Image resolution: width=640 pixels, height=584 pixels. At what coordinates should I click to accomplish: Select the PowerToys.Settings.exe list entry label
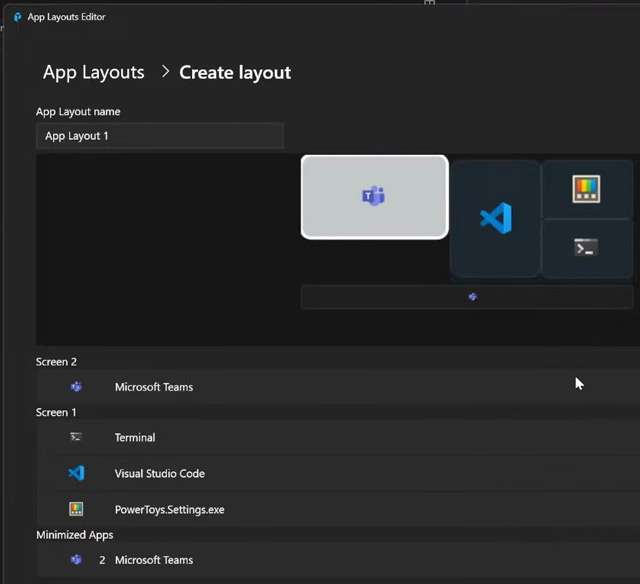point(170,509)
